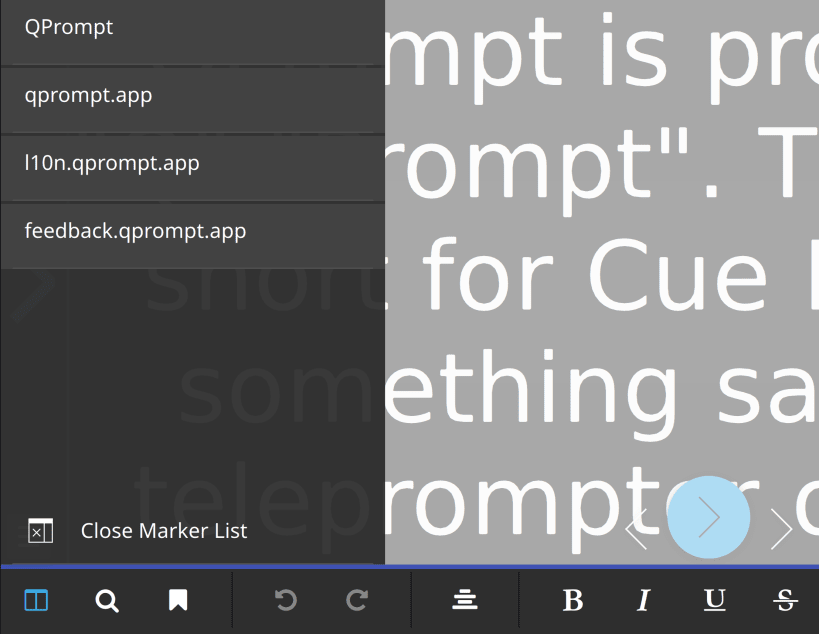
Task: Redo the last edit
Action: click(x=357, y=600)
